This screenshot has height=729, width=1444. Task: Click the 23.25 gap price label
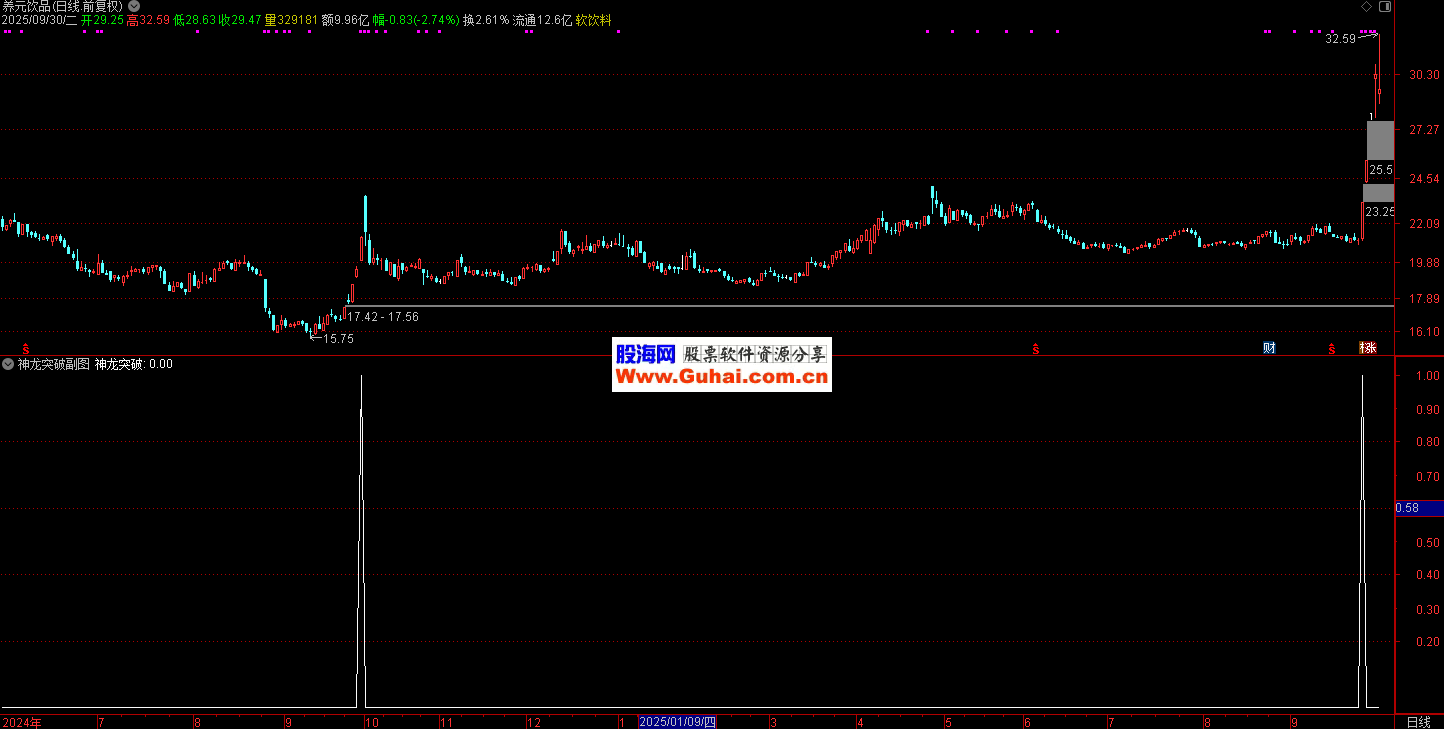(1379, 211)
